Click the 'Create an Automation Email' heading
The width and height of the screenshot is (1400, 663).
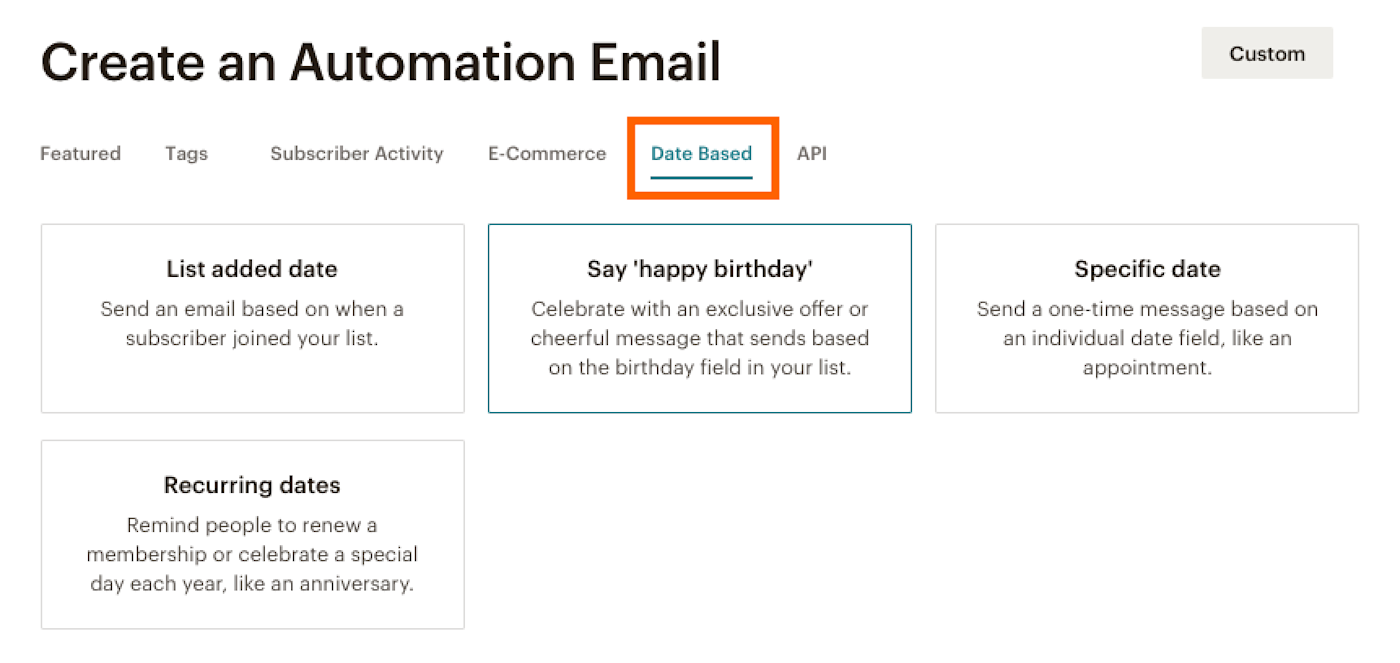tap(380, 62)
